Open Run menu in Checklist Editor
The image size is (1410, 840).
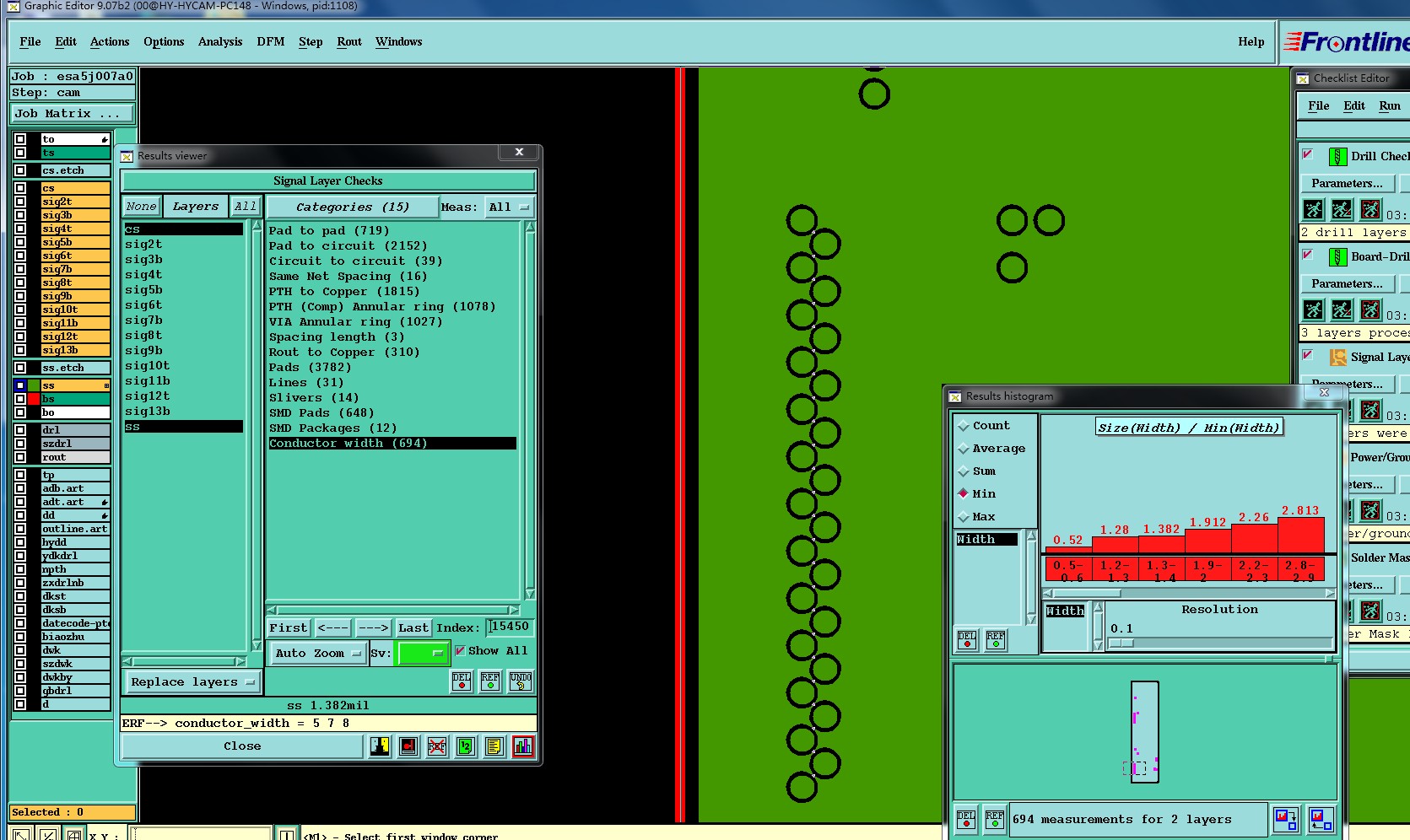pos(1390,105)
